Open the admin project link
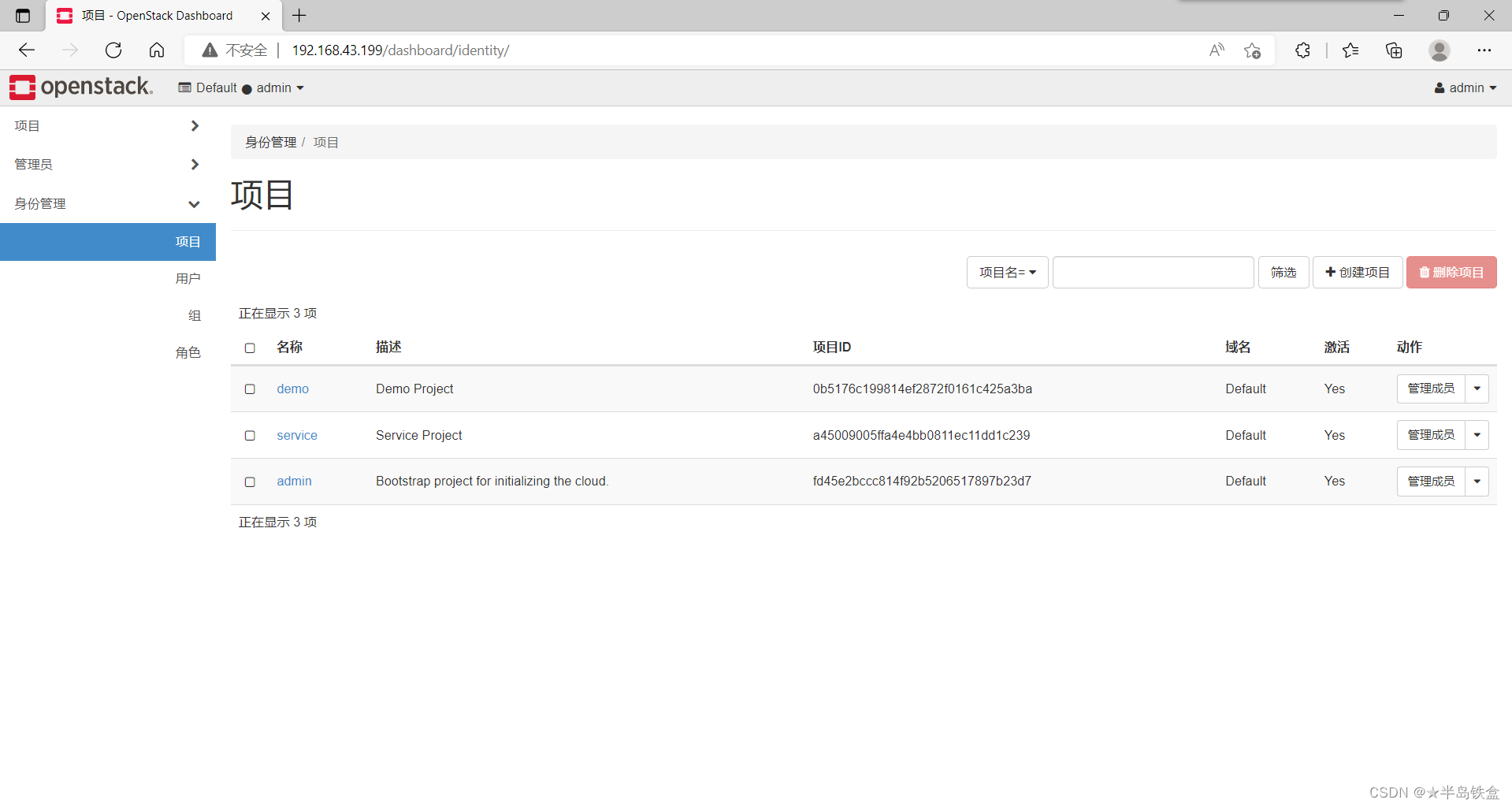 click(294, 482)
